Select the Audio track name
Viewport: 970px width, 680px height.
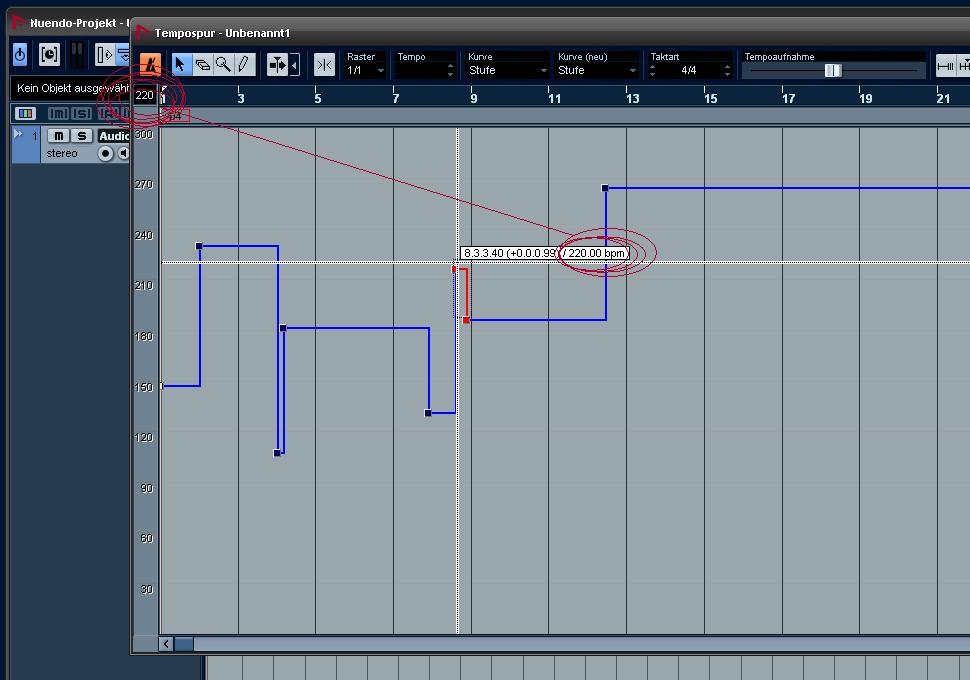[114, 136]
